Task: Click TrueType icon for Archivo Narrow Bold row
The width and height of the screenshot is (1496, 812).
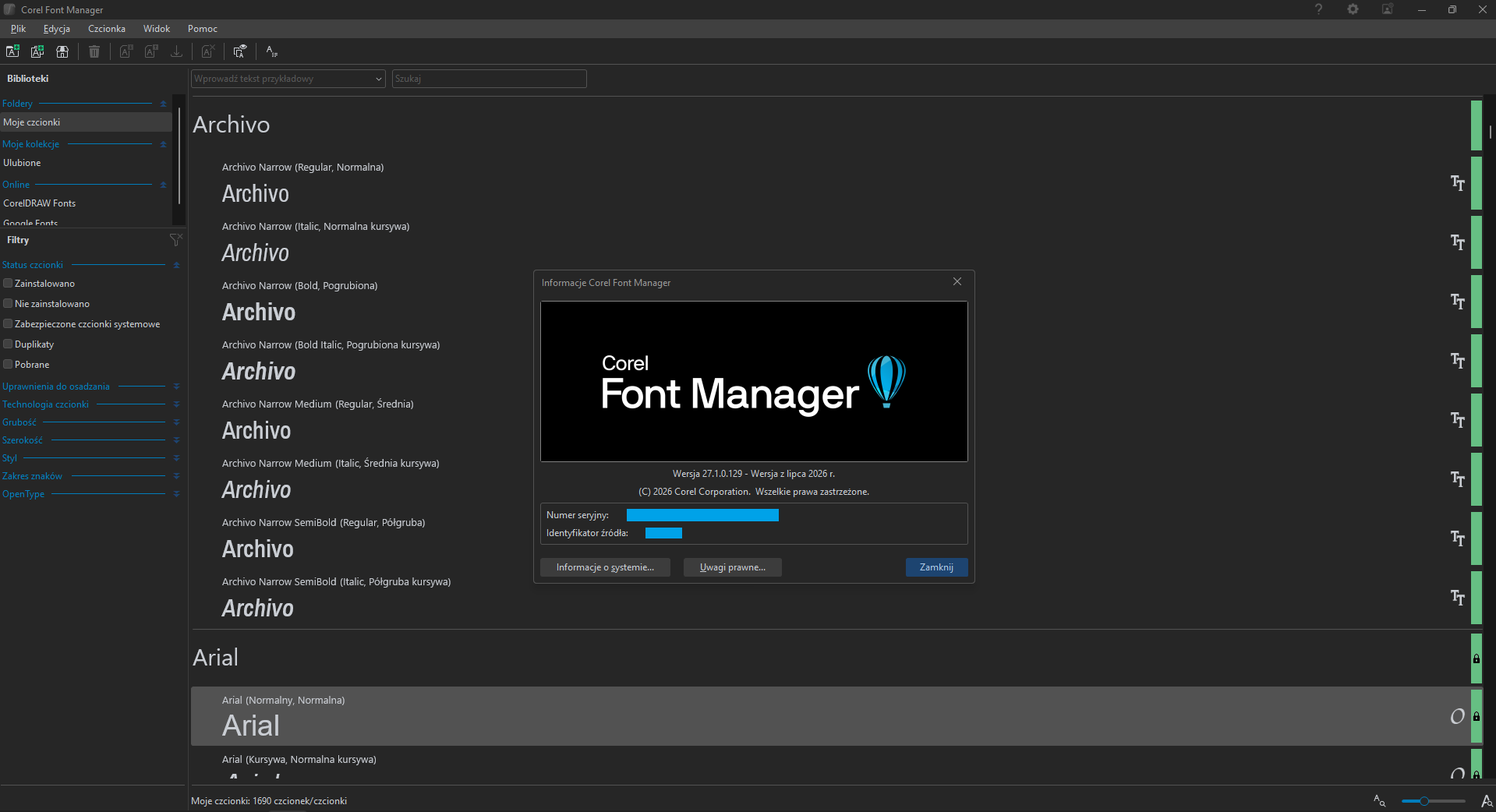Action: [1457, 302]
